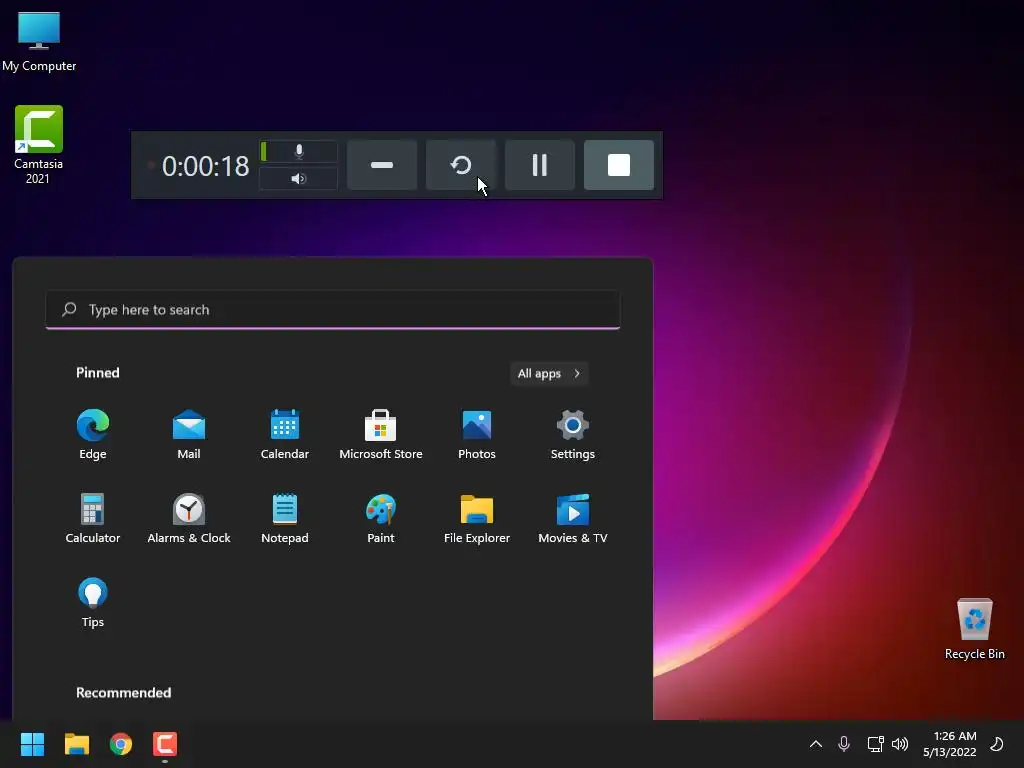The height and width of the screenshot is (768, 1024).
Task: Minimize the Camtasia recording toolbar
Action: pyautogui.click(x=382, y=165)
